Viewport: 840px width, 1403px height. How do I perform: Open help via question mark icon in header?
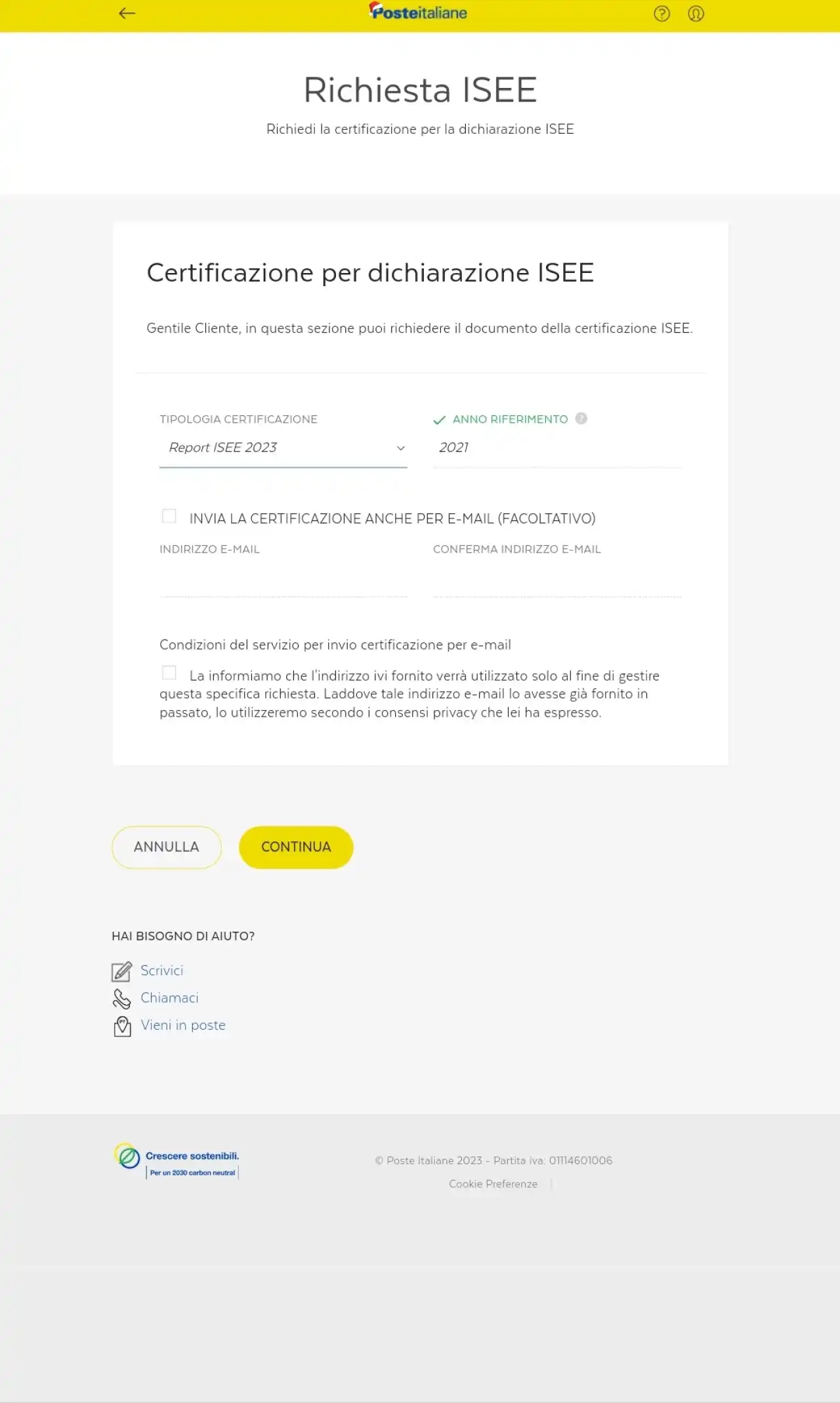pos(661,13)
